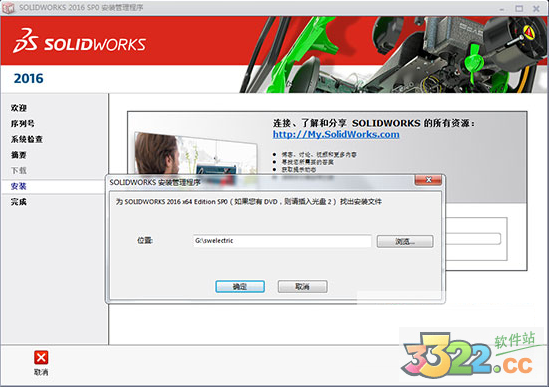Select 序列号 step in sidebar
The width and height of the screenshot is (549, 387).
click(23, 124)
